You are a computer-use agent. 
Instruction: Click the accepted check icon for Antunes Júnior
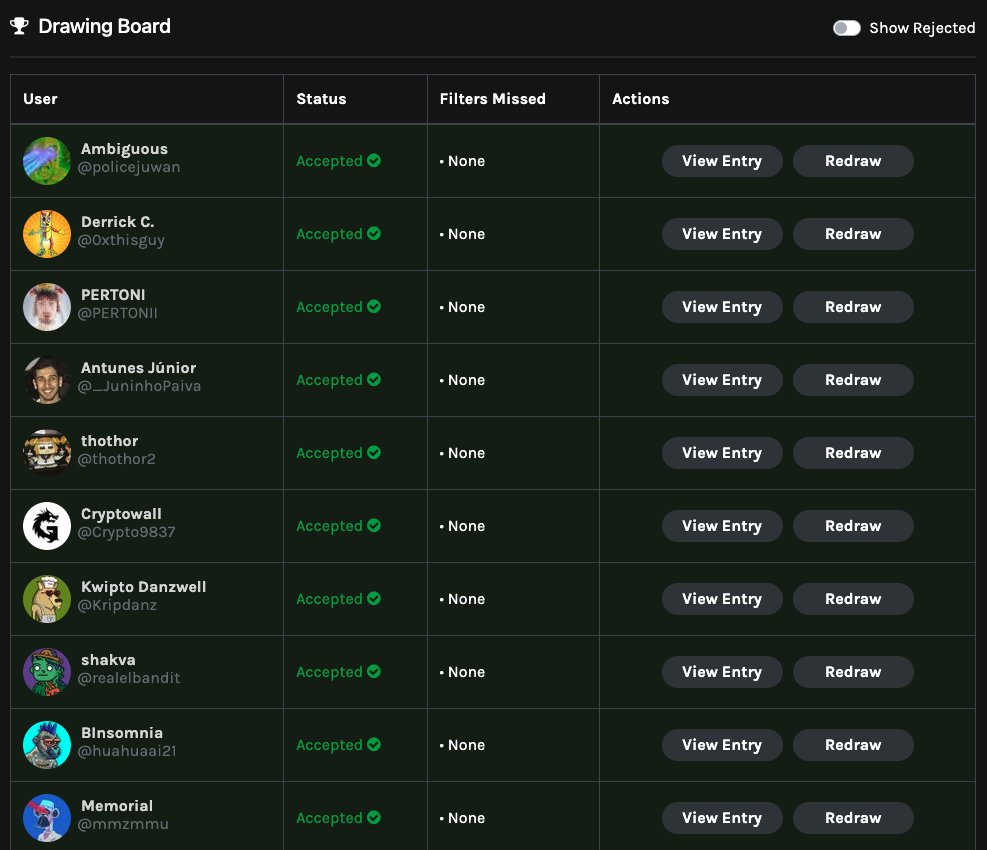click(x=374, y=380)
